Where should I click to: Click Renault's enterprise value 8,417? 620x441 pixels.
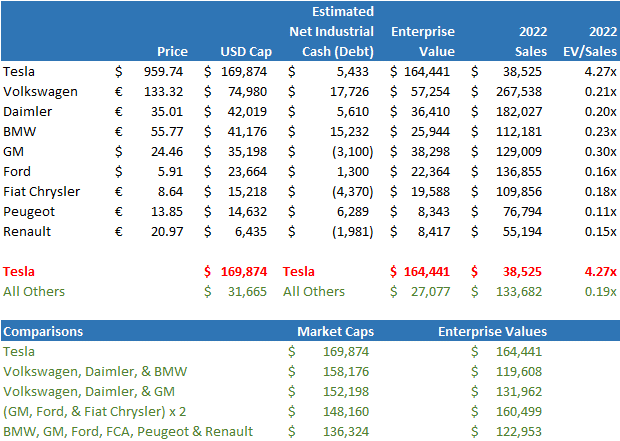point(434,231)
